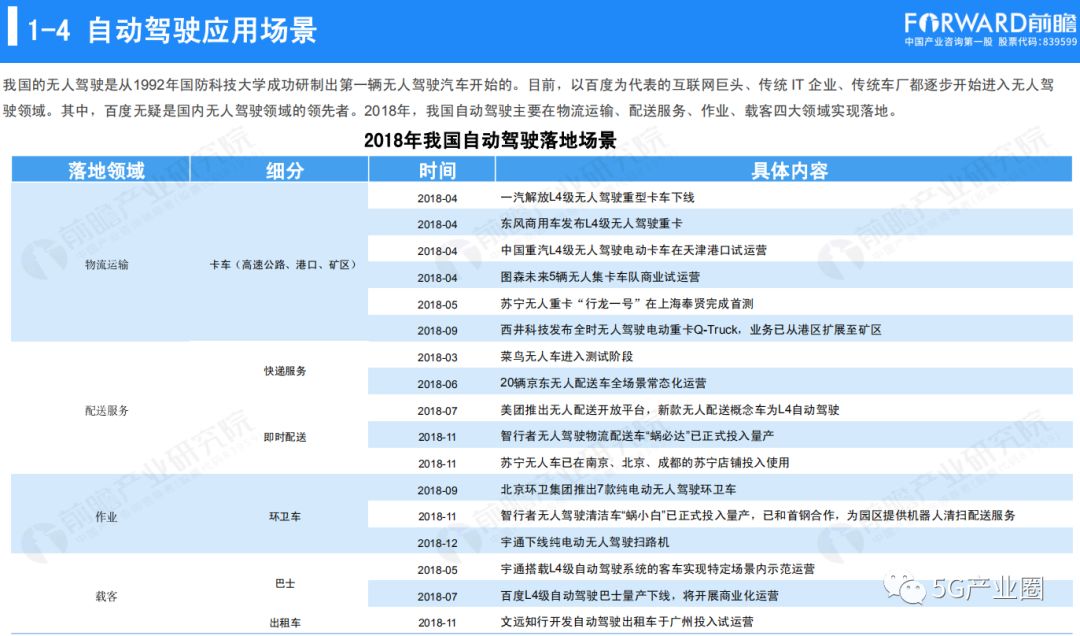This screenshot has width=1080, height=636.
Task: Click row 宇通搭载L4级自动驾驶系统的客车
Action: tap(657, 569)
